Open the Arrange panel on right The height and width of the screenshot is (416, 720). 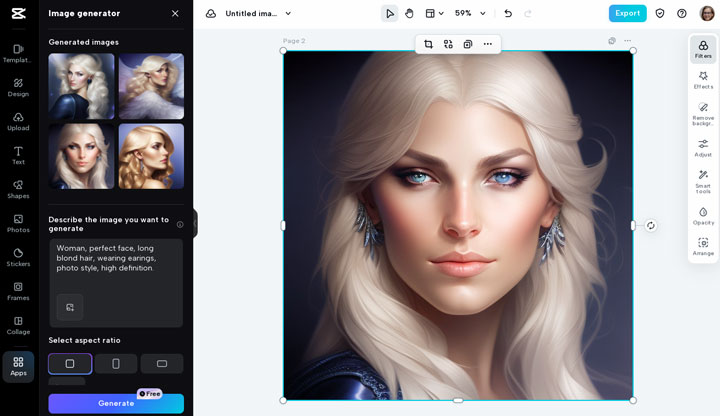(703, 247)
